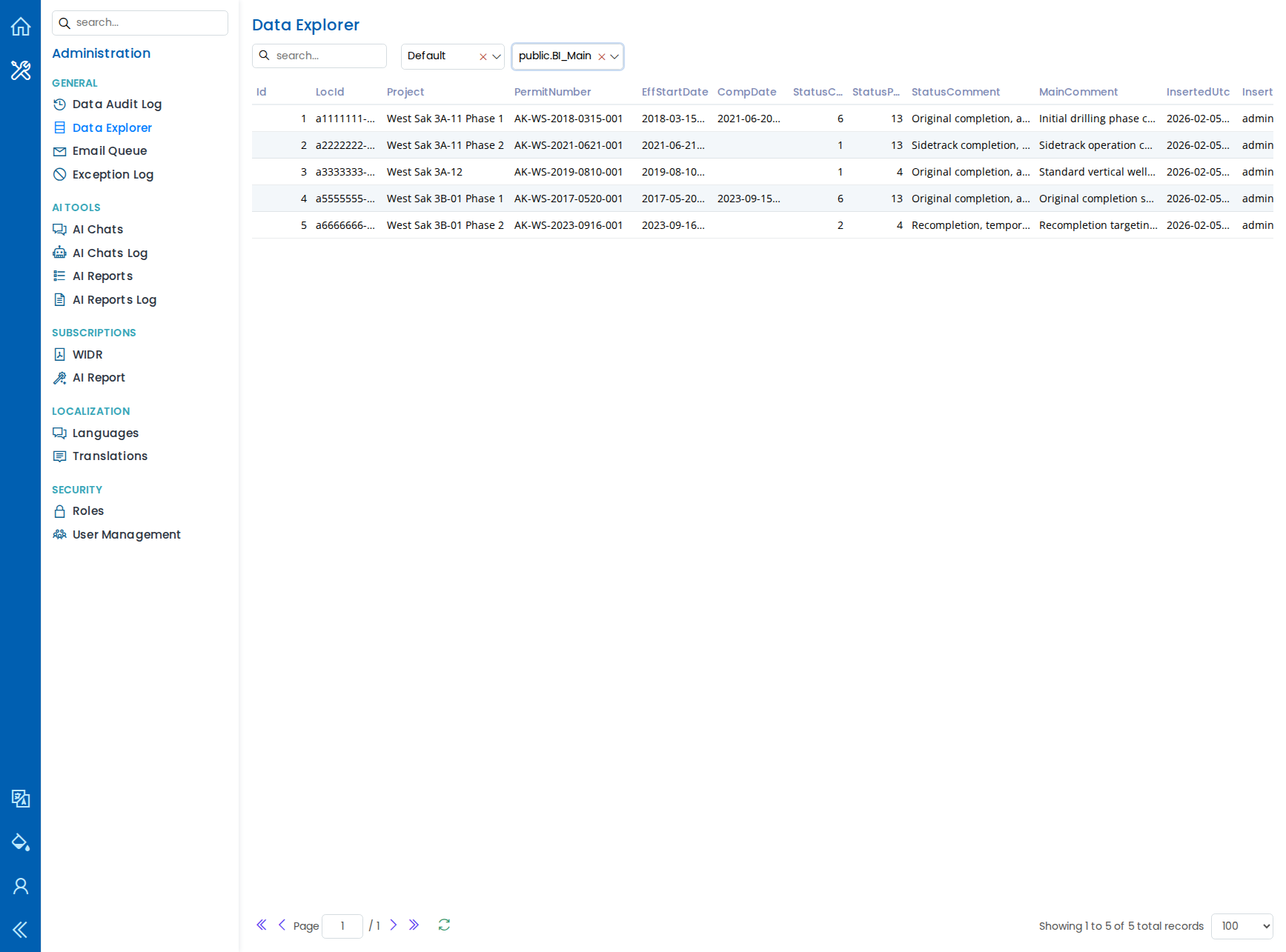
Task: Click permit number AK-WS-2023-0916-001
Action: (569, 225)
